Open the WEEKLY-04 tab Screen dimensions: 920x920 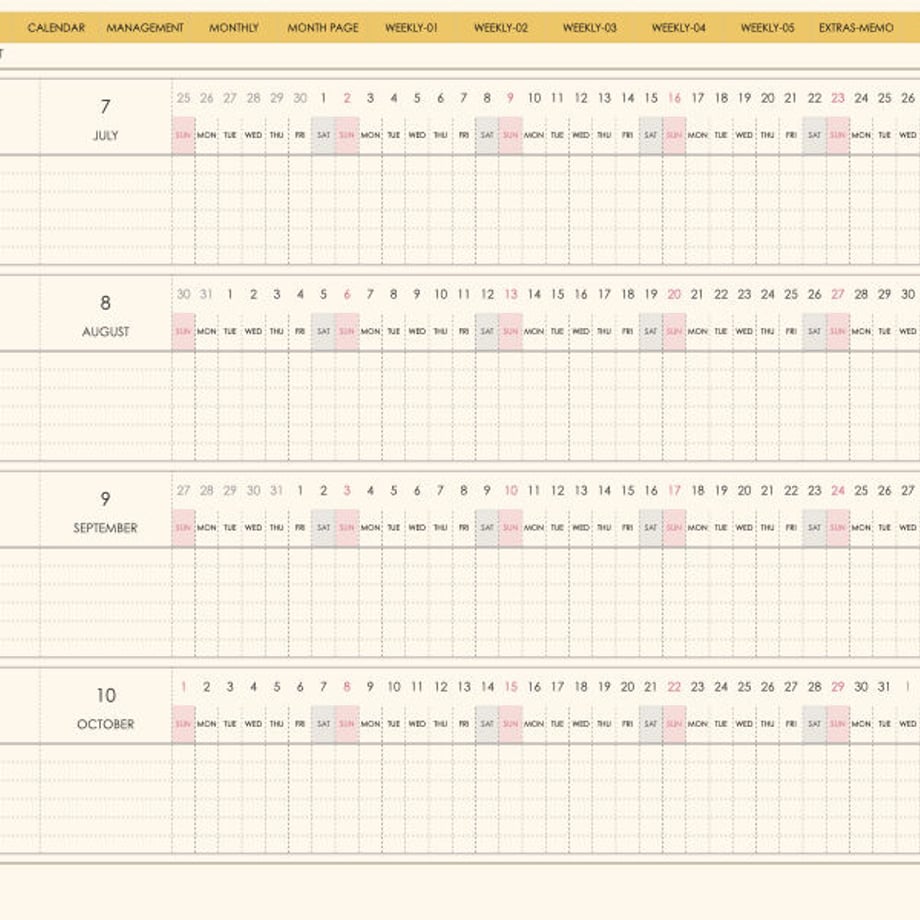(x=679, y=28)
